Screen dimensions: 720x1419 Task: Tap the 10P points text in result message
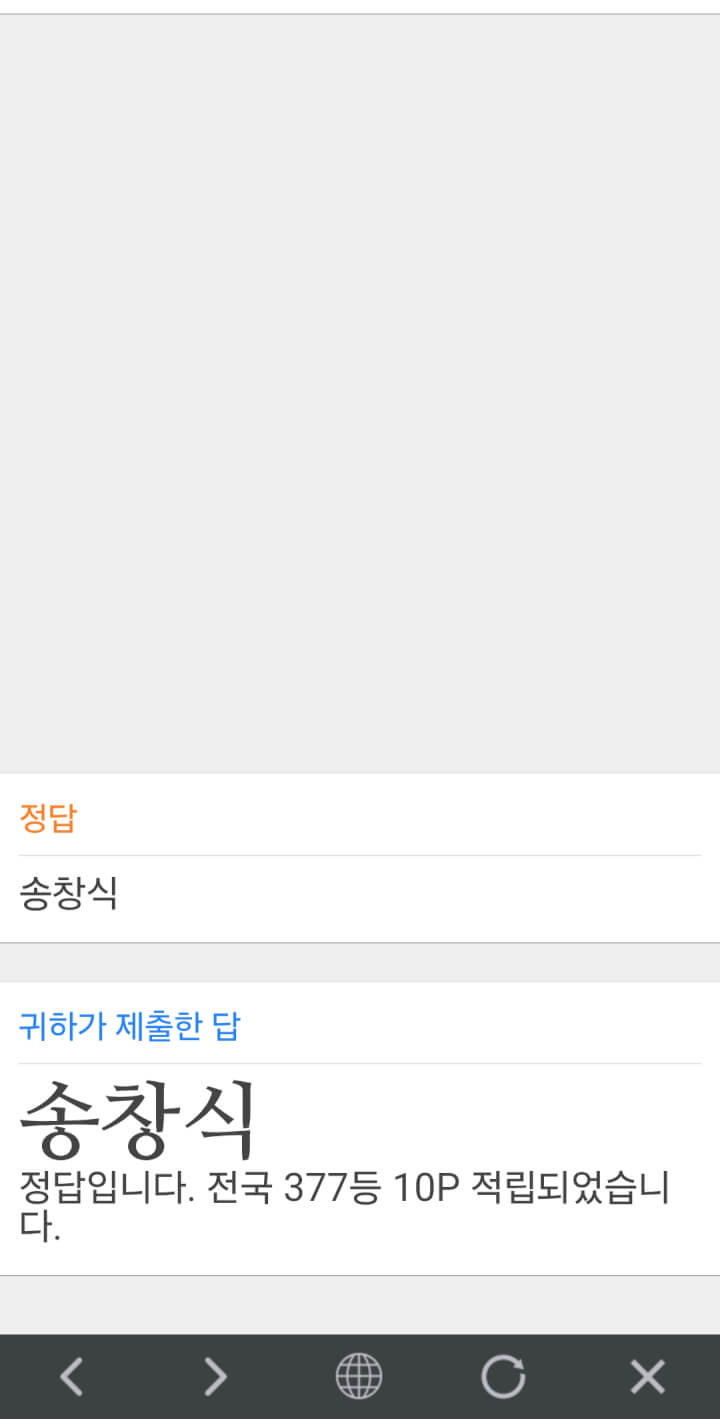(x=425, y=1189)
